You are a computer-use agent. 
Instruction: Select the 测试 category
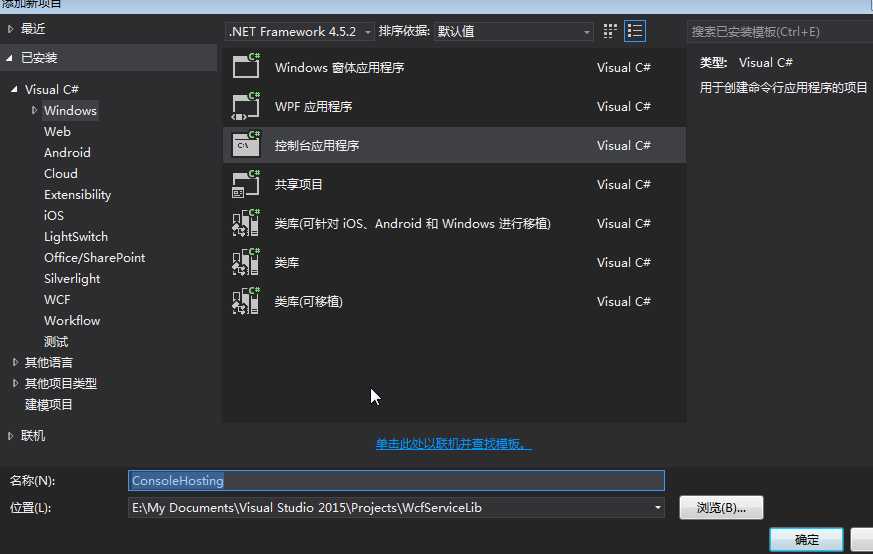(56, 342)
